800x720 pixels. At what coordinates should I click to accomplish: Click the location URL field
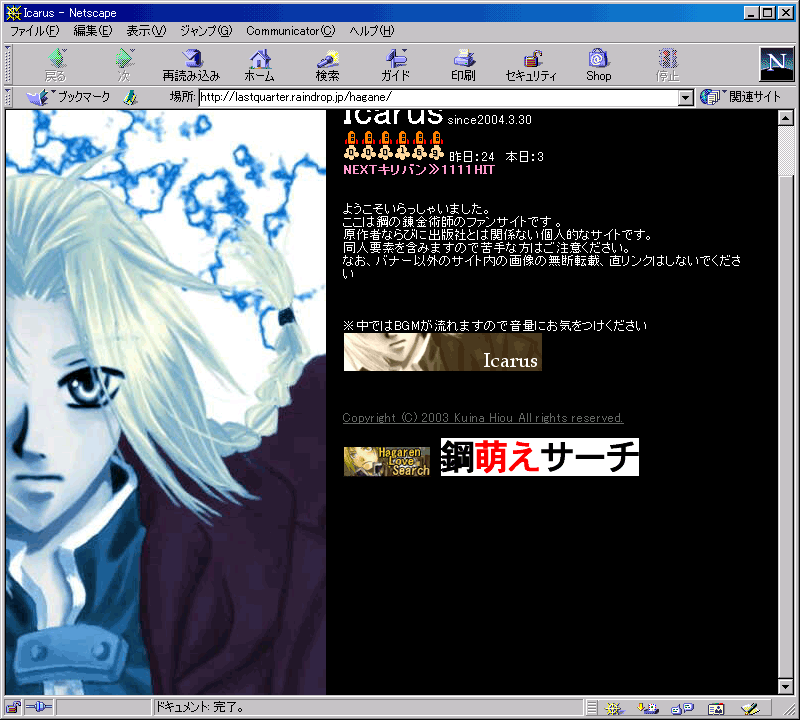439,97
